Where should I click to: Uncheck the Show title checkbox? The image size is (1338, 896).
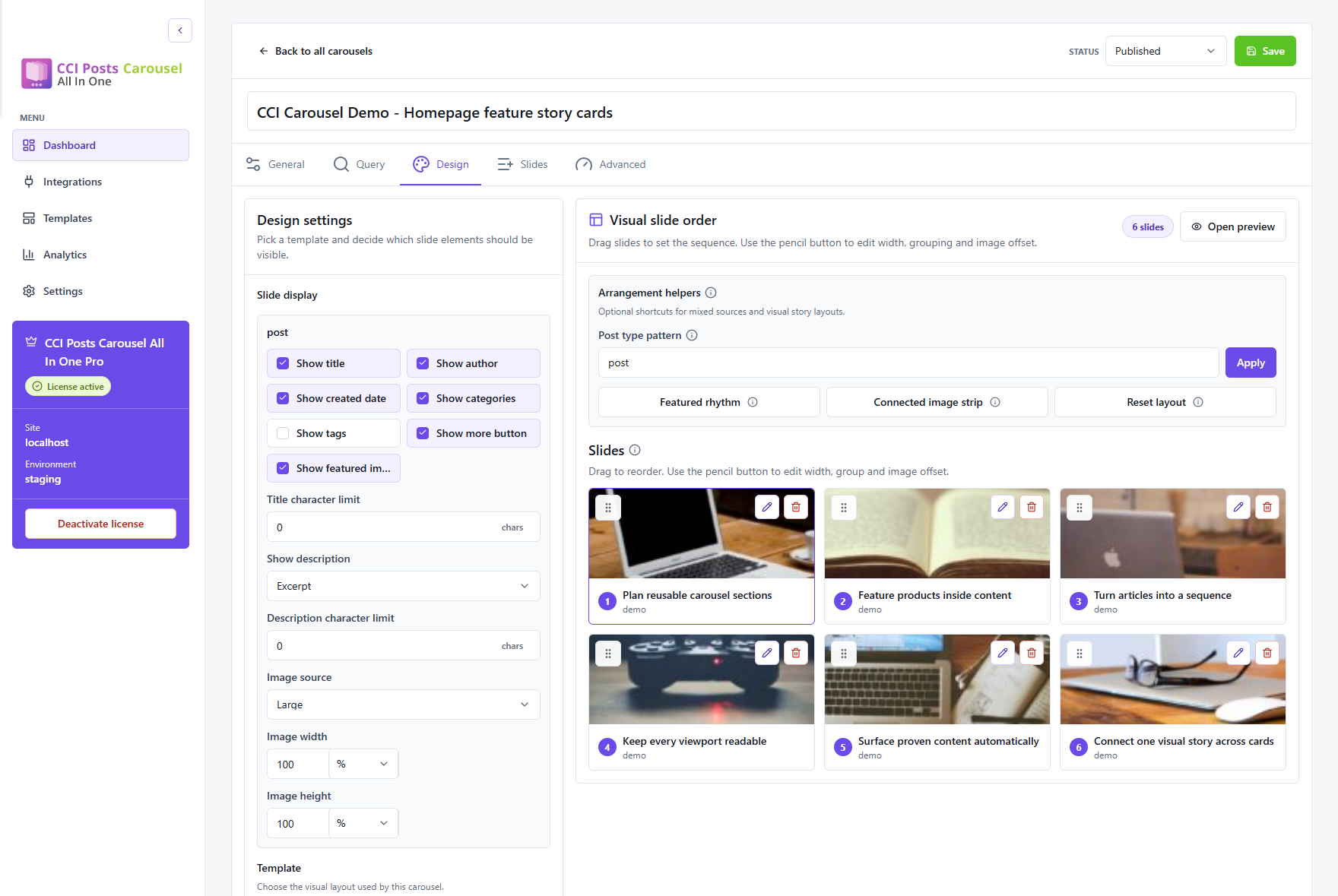[283, 363]
